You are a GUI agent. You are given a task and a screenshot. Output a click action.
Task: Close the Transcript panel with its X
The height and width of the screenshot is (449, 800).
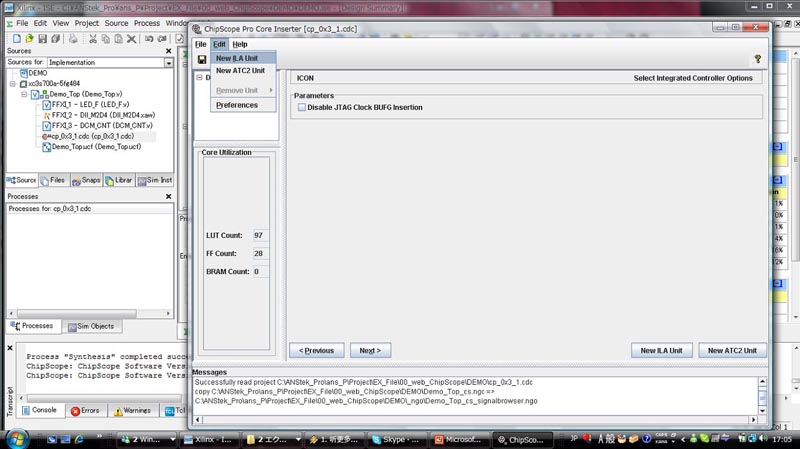(10, 348)
